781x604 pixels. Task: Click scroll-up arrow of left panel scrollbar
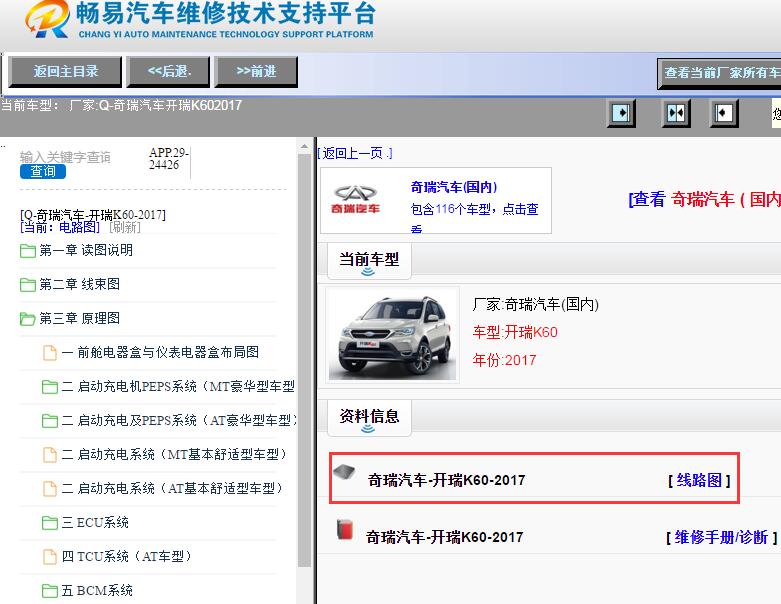click(x=304, y=146)
